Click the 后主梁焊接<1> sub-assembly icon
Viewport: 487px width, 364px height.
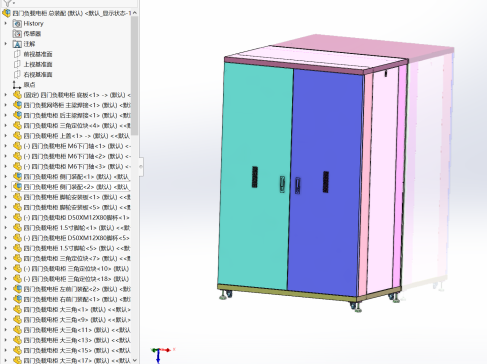coord(17,115)
